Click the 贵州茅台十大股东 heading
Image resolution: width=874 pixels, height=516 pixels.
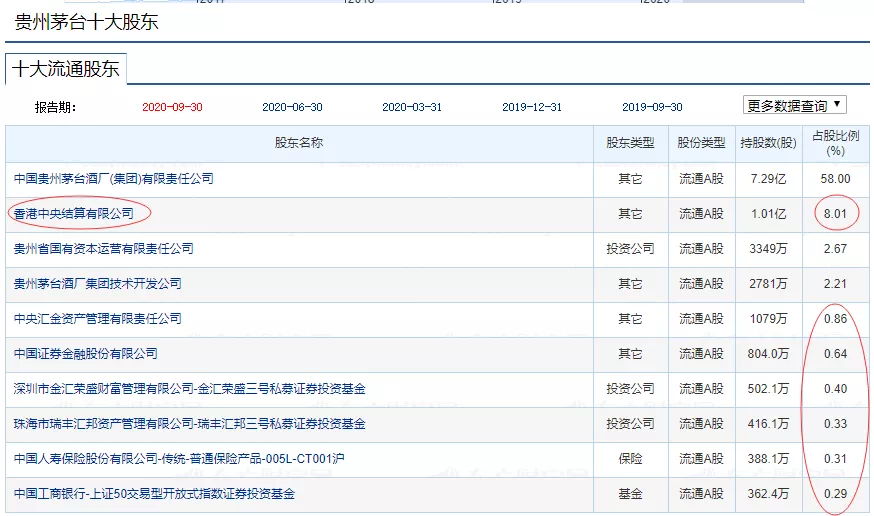tap(86, 22)
